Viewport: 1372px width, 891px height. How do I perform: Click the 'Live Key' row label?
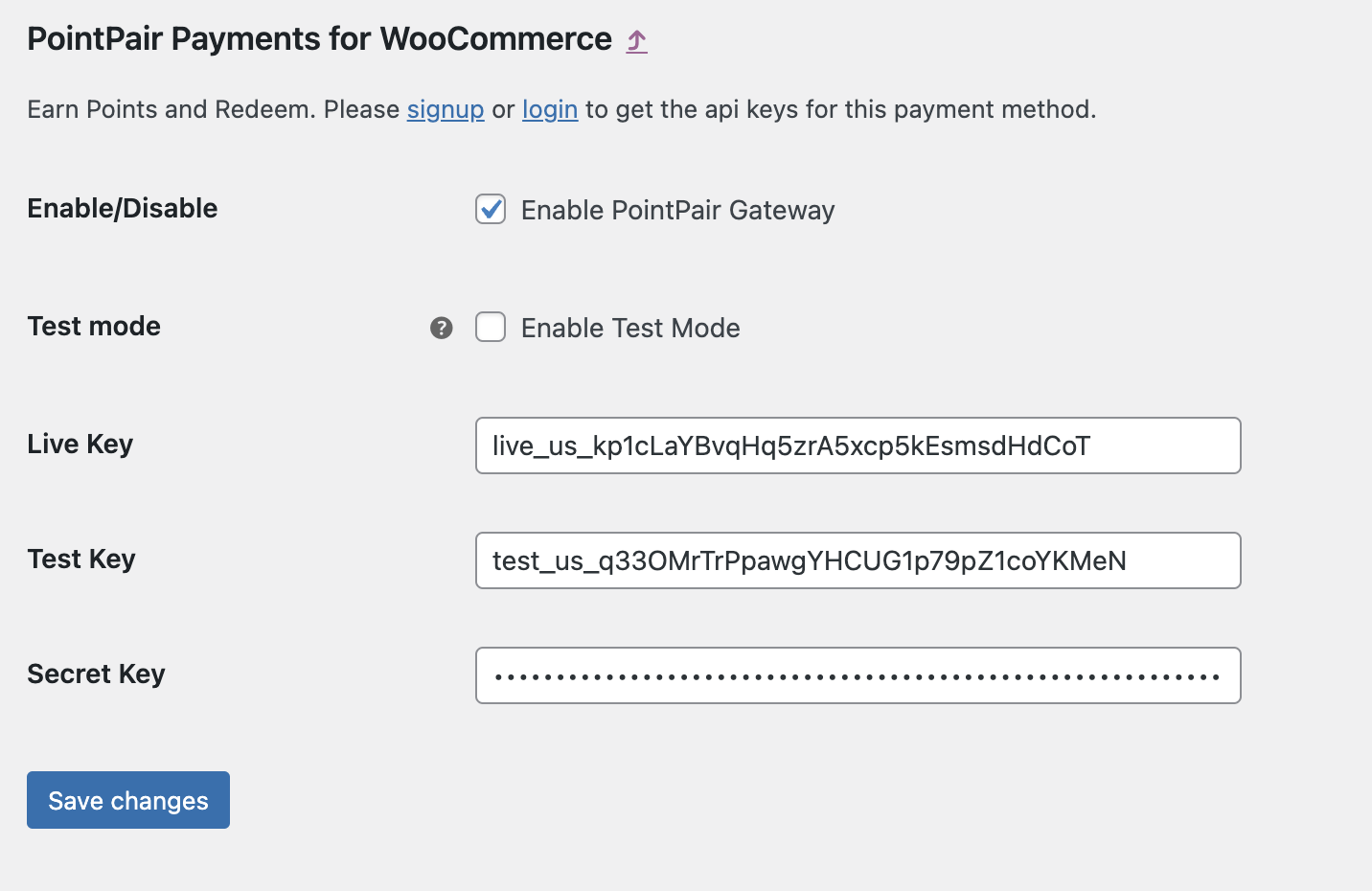tap(80, 444)
